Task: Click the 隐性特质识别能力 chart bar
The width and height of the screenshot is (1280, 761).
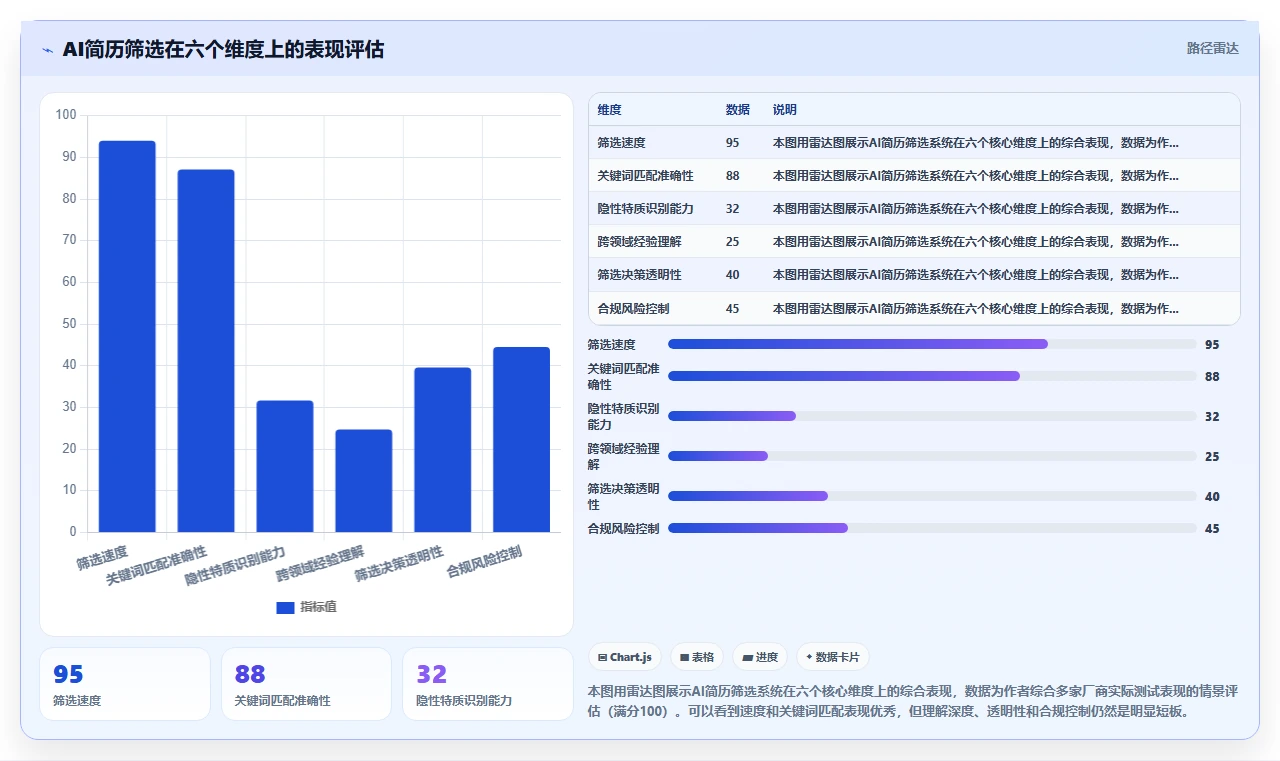Action: 285,466
